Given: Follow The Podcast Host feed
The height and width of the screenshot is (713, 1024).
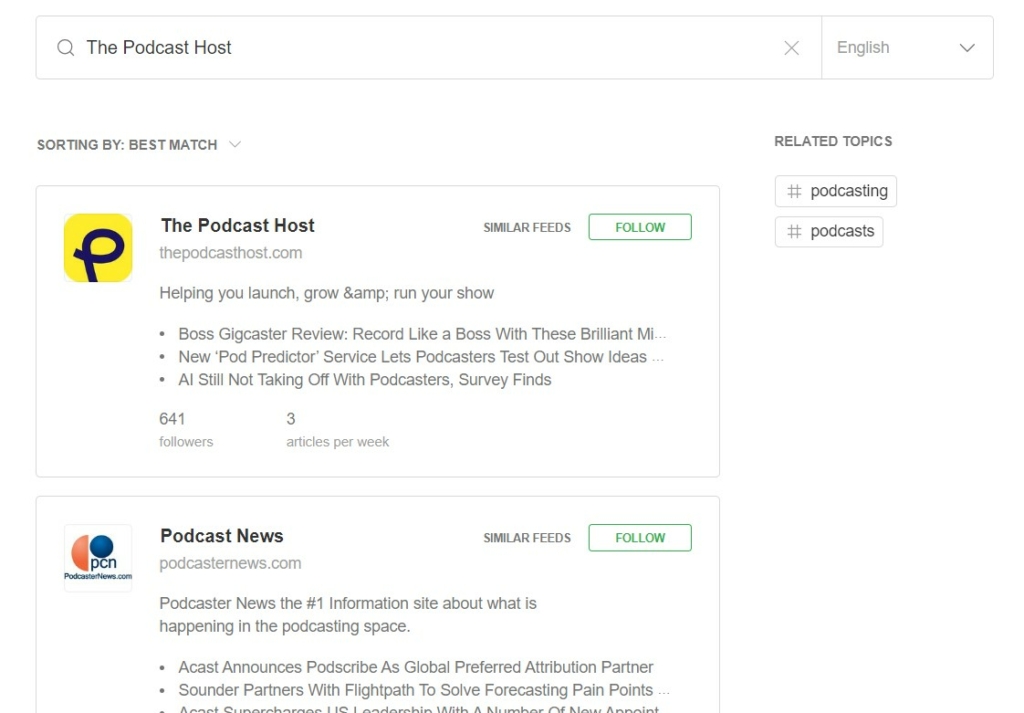Looking at the screenshot, I should (639, 227).
